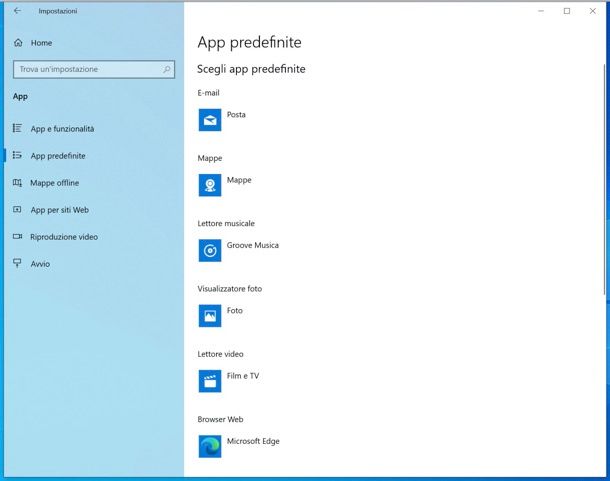610x481 pixels.
Task: Click the Groove Musica app icon
Action: tap(210, 250)
